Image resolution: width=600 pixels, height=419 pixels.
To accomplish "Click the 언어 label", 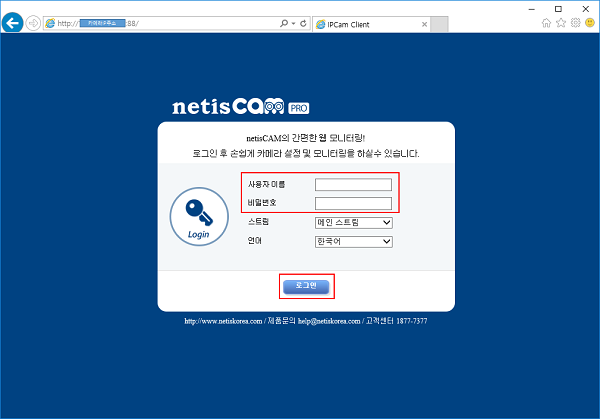I will pyautogui.click(x=254, y=241).
